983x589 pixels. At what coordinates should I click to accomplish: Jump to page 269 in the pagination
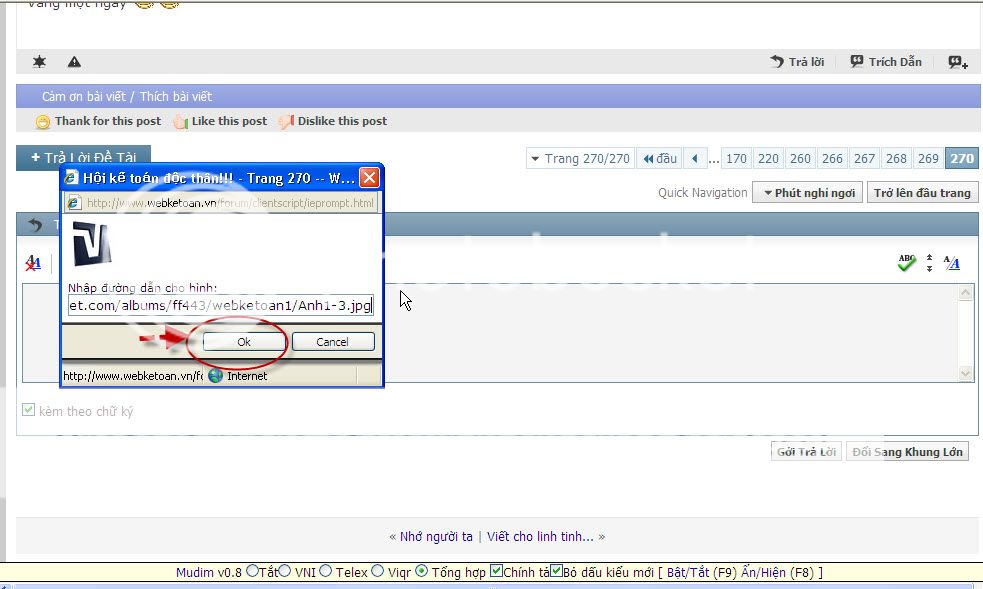tap(928, 158)
